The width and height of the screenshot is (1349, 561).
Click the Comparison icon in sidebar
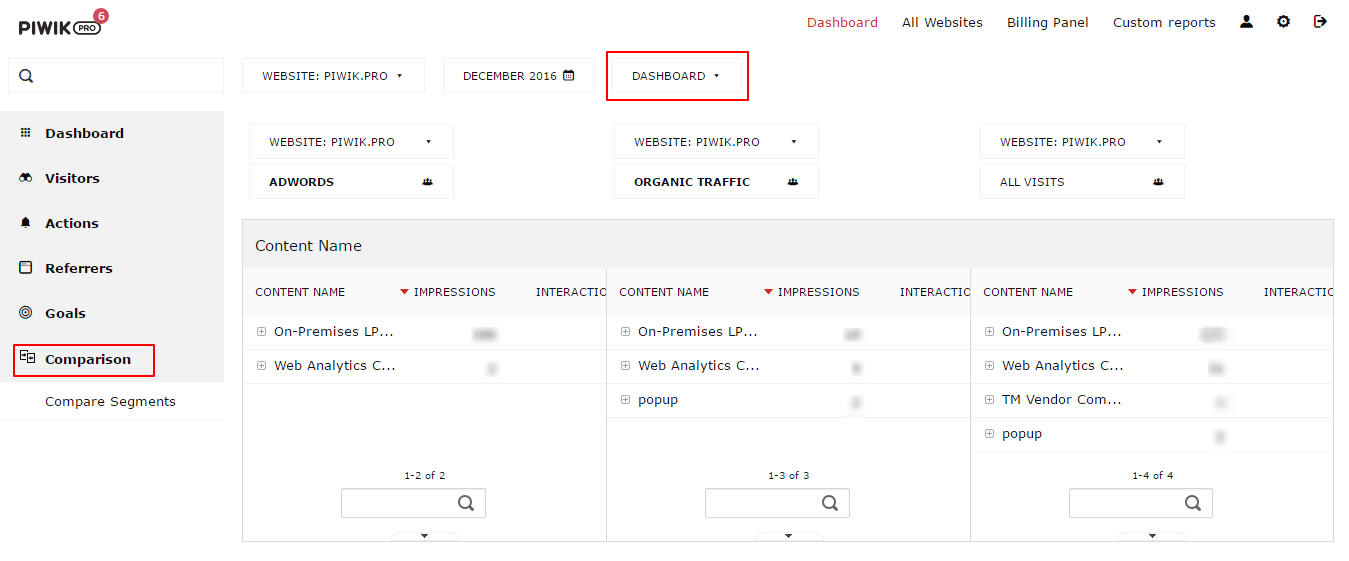27,358
